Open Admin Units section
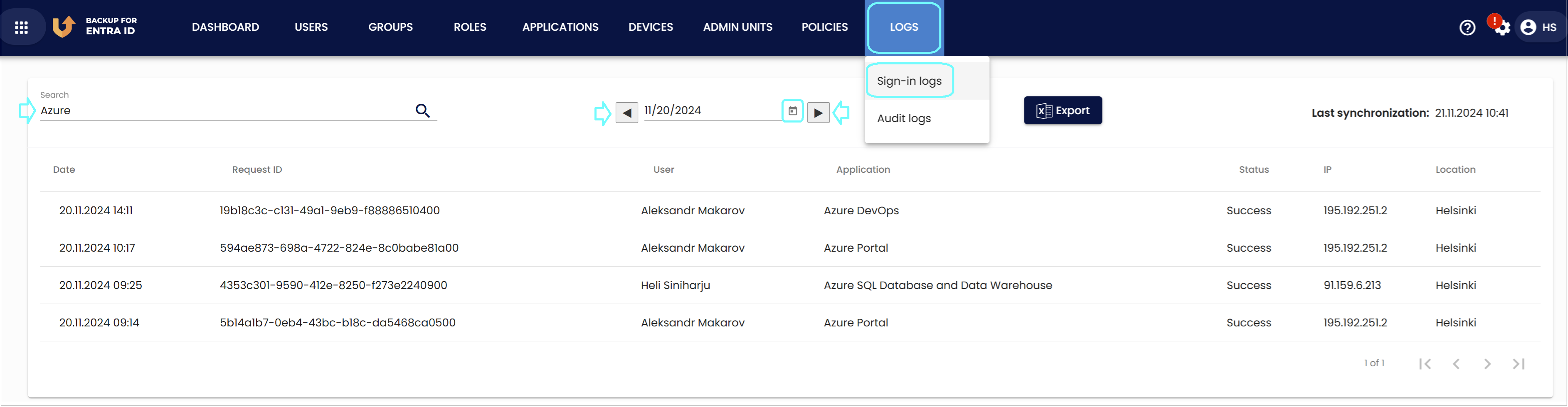This screenshot has height=407, width=1568. tap(738, 27)
